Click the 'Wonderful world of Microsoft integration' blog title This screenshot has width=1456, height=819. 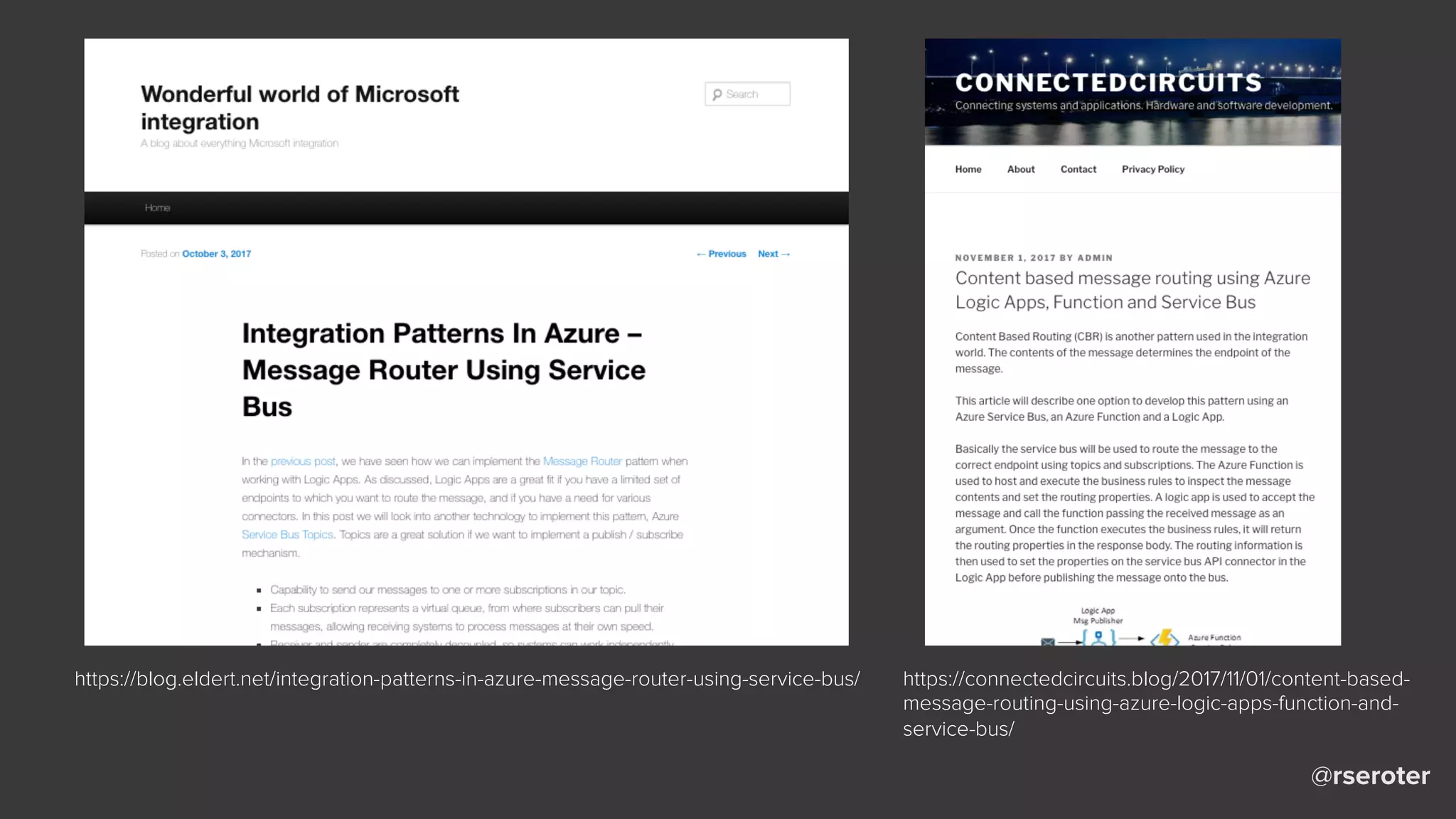[299, 107]
